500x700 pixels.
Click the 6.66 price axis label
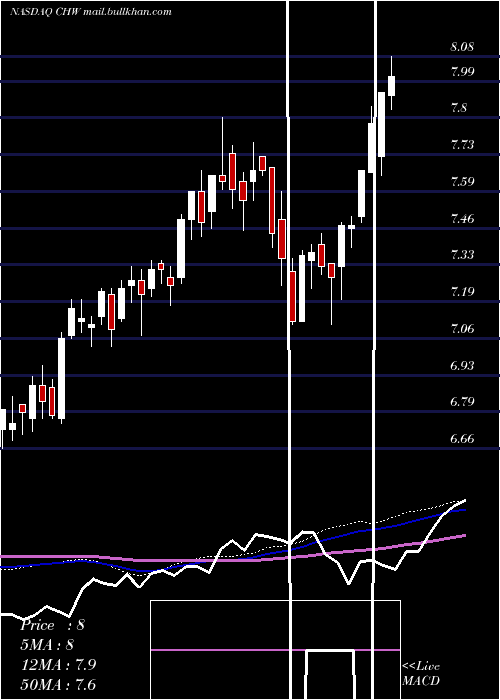coord(462,439)
